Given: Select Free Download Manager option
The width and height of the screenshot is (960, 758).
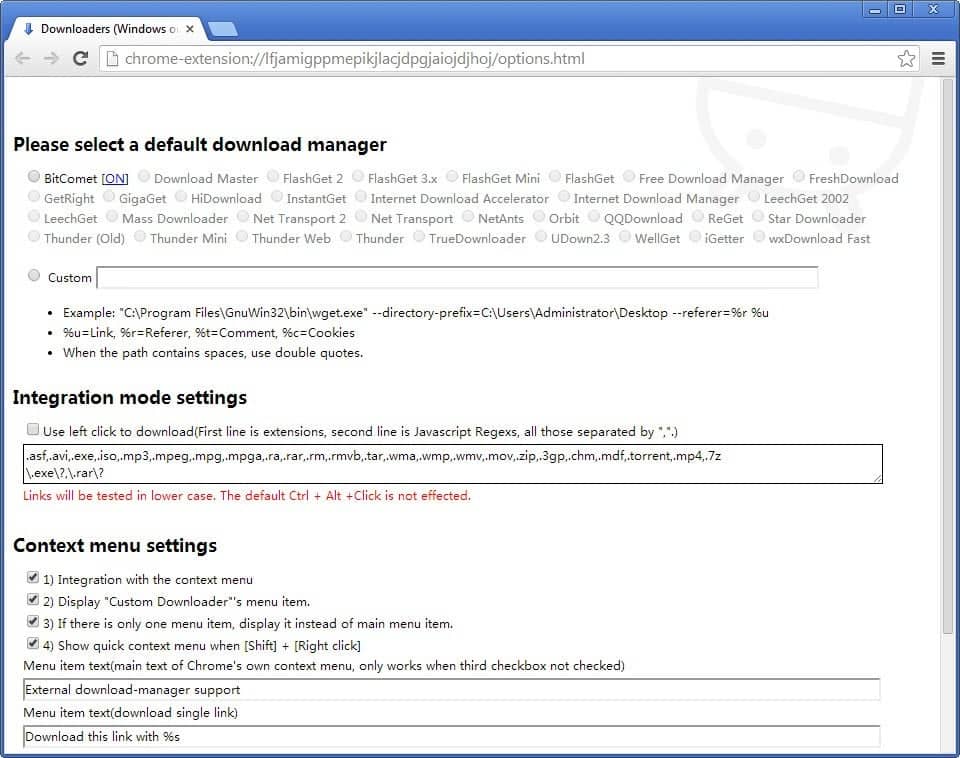Looking at the screenshot, I should click(x=629, y=176).
